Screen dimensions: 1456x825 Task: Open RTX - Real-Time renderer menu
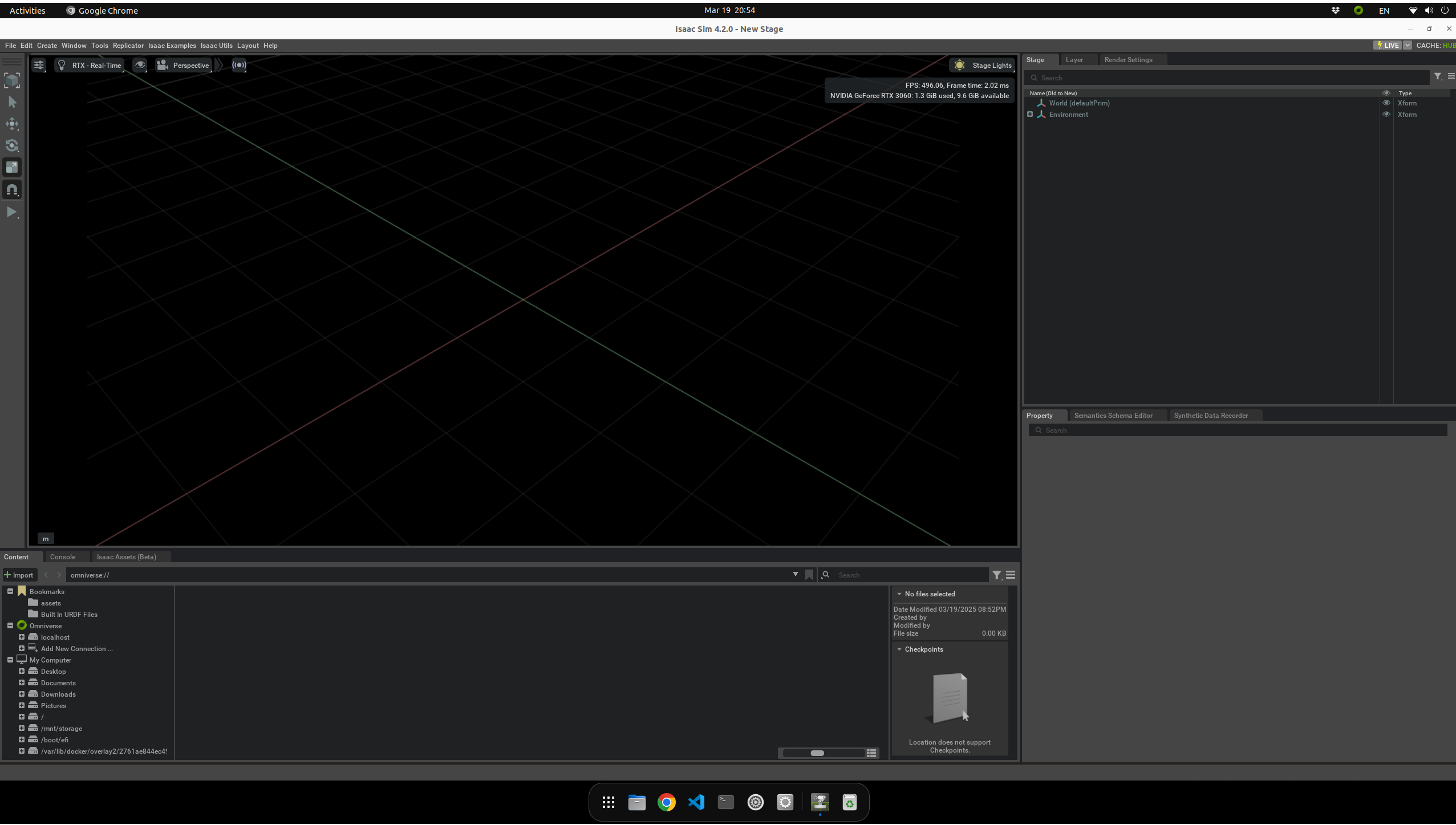[90, 65]
